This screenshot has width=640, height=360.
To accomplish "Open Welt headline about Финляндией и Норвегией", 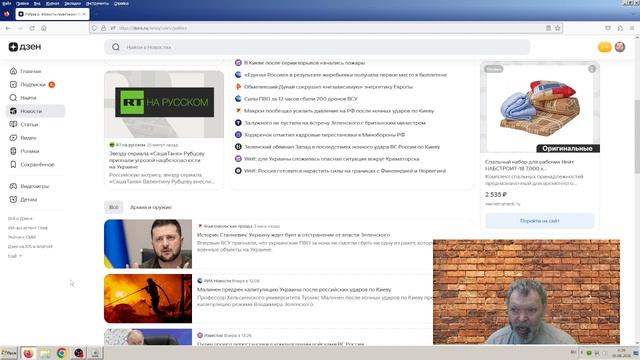I will pos(345,171).
